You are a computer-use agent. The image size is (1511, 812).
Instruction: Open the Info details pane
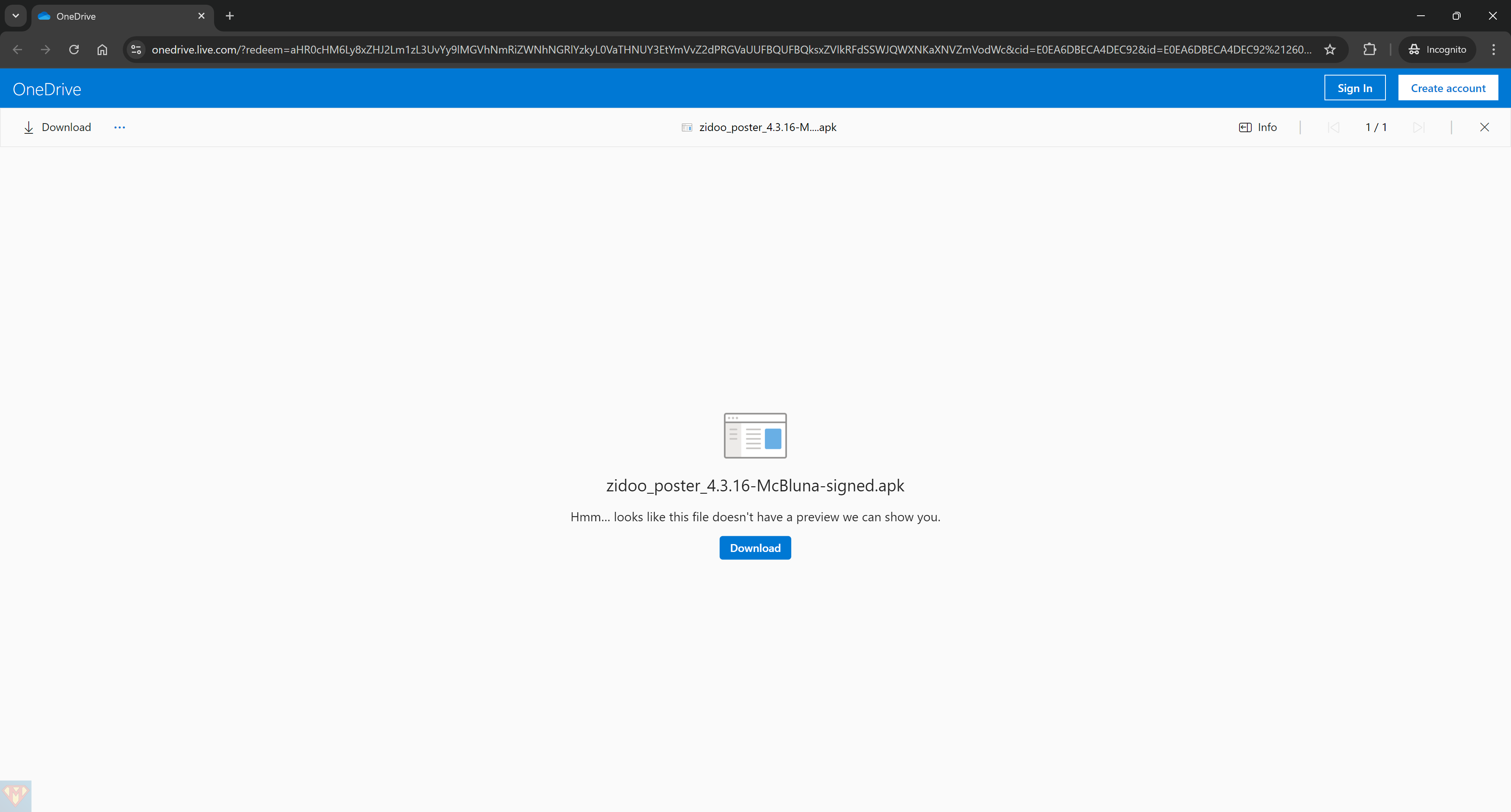tap(1258, 127)
